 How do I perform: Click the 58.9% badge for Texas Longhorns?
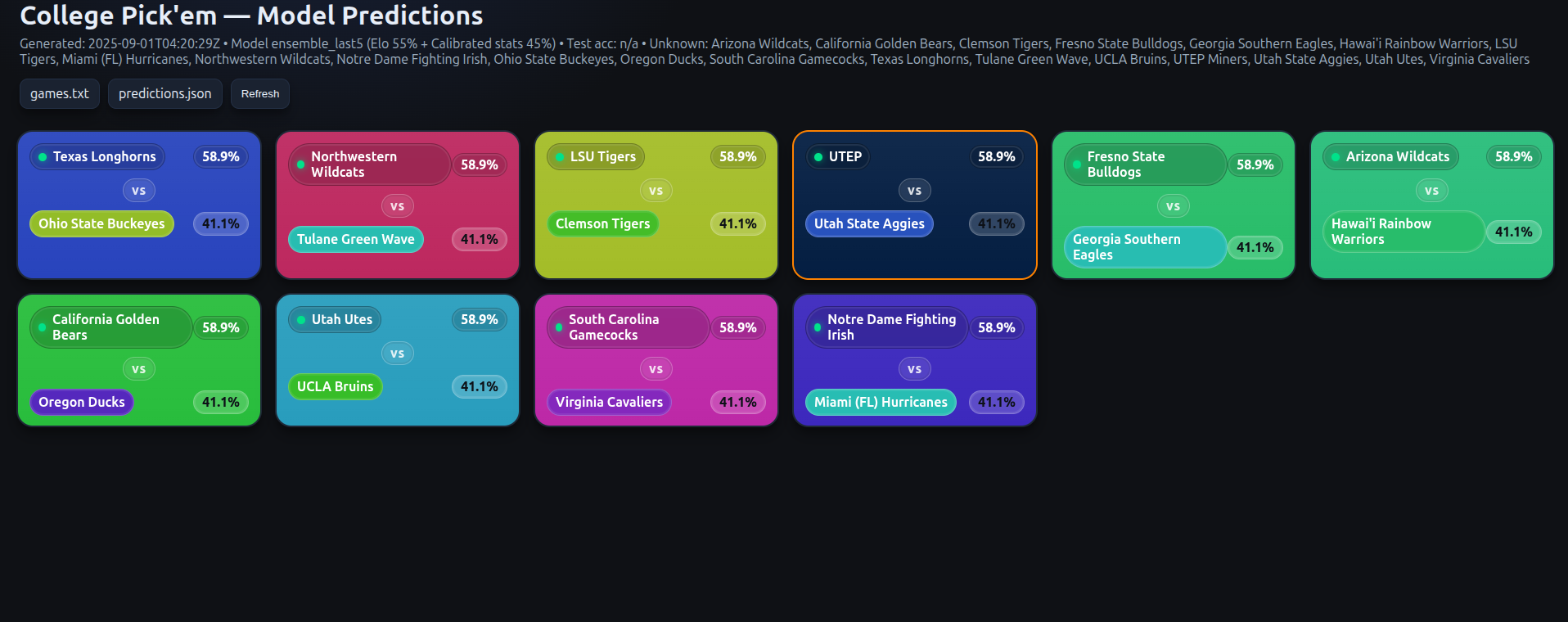(x=221, y=156)
